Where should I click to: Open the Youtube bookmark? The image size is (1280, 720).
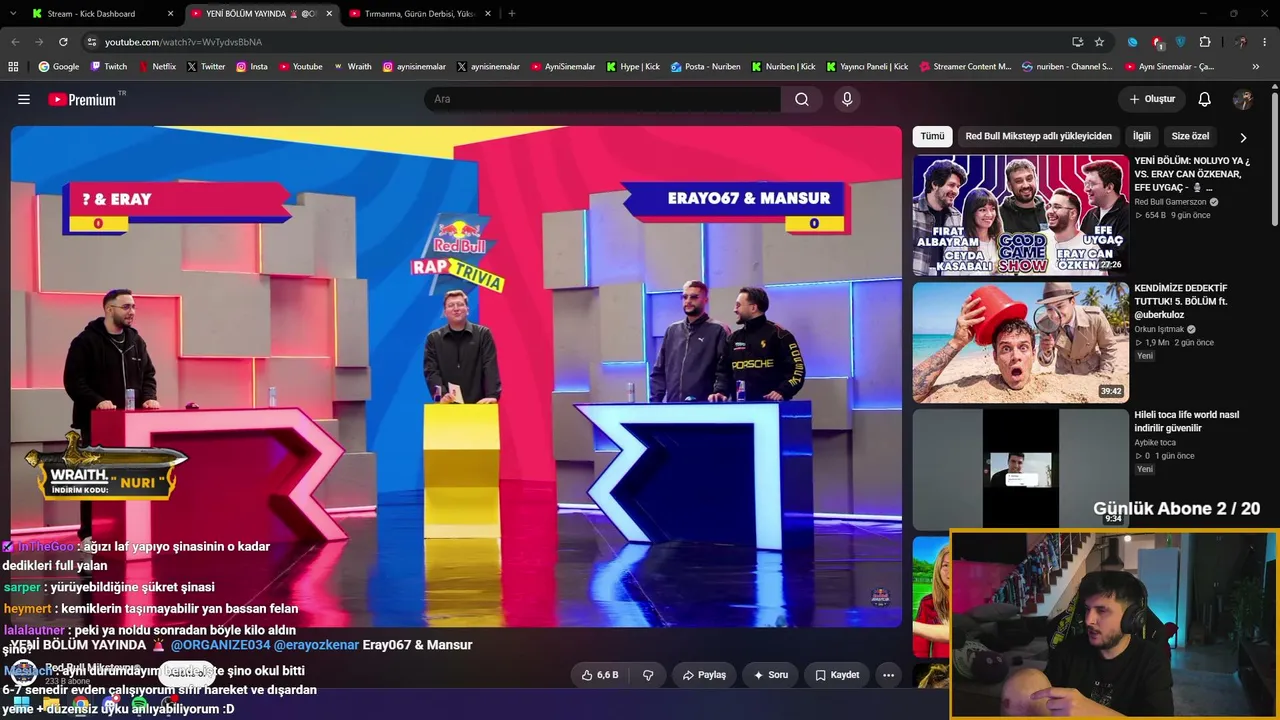click(300, 67)
